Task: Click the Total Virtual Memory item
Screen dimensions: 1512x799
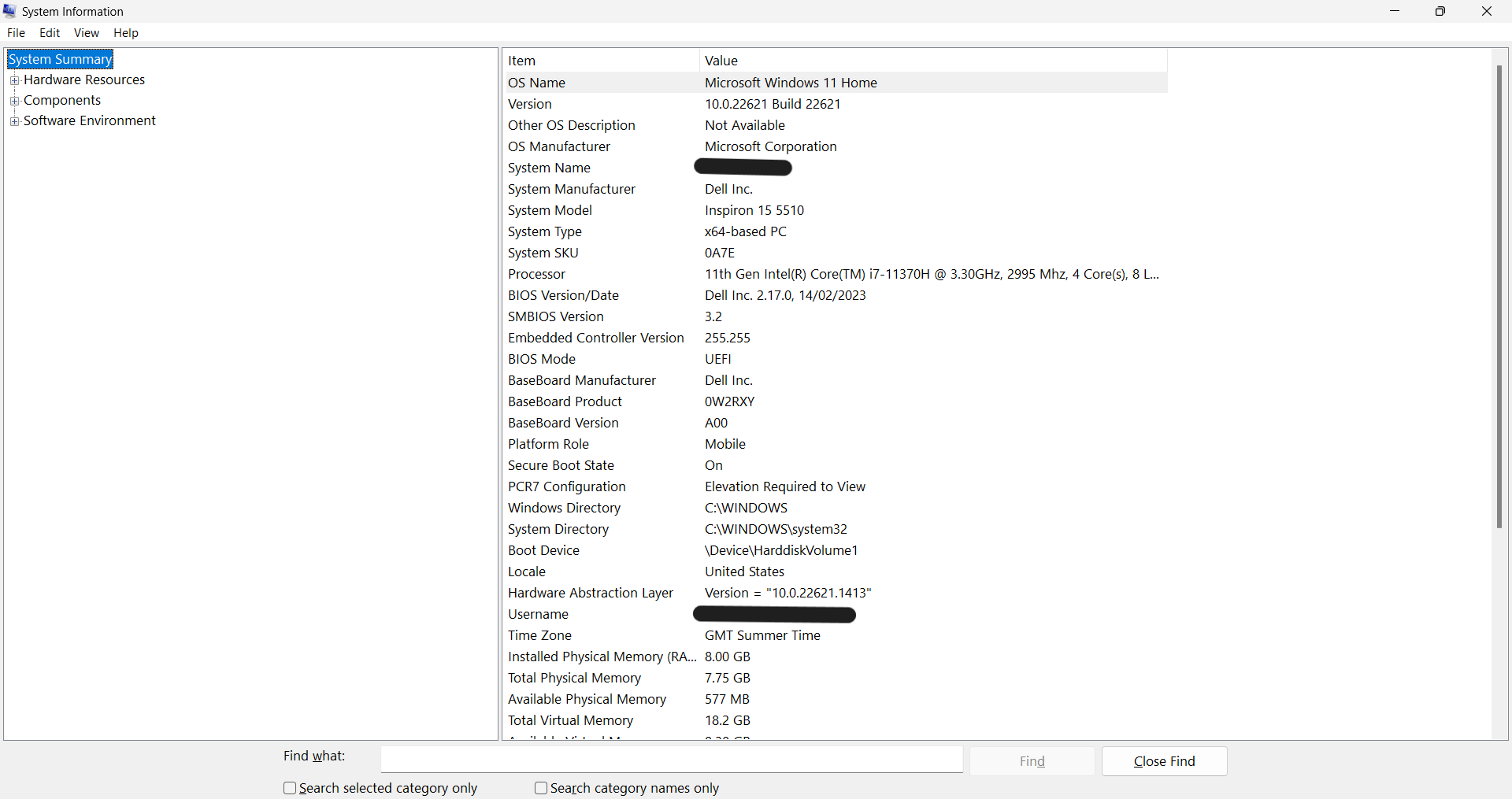Action: pyautogui.click(x=570, y=720)
